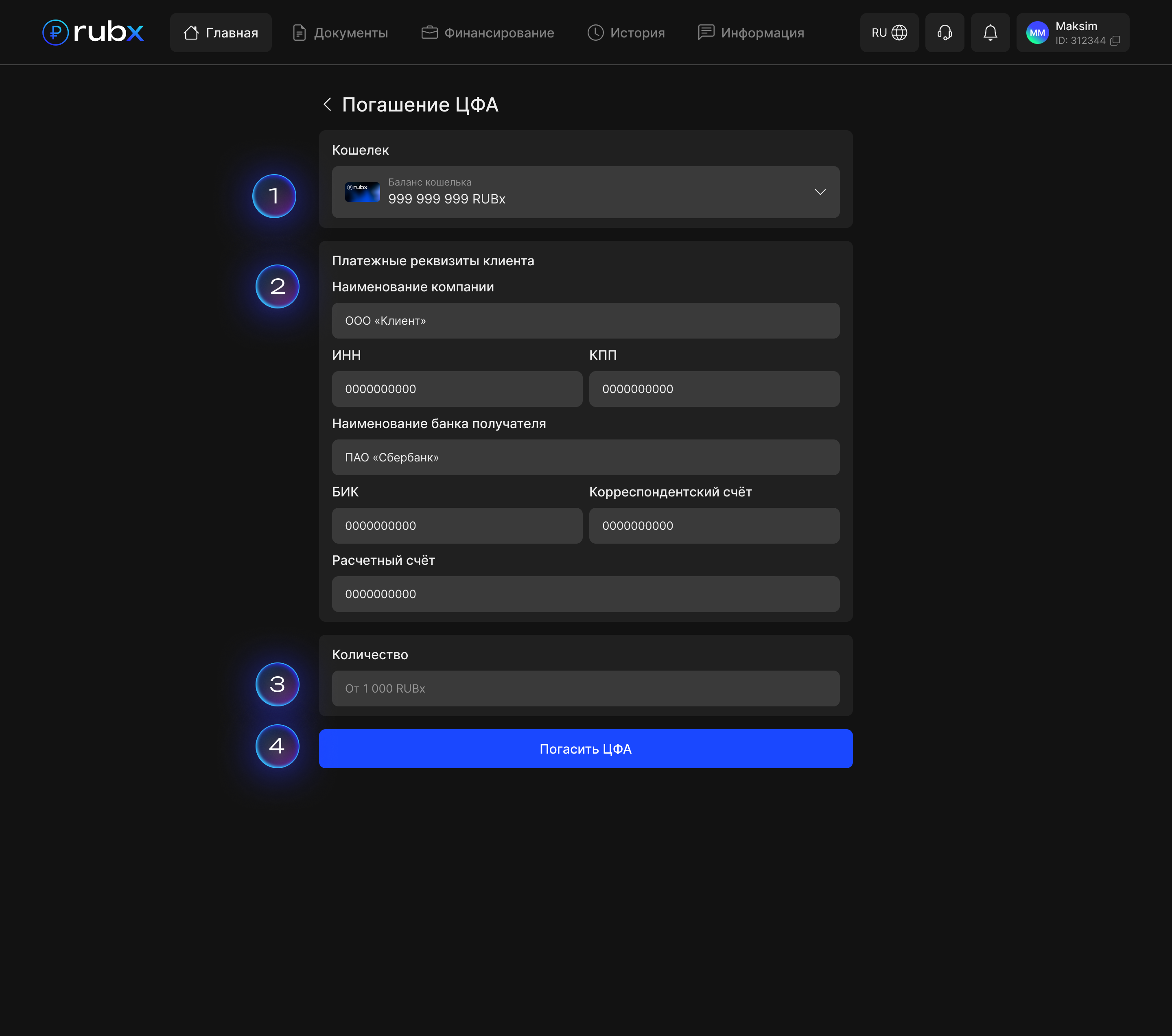Viewport: 1172px width, 1036px height.
Task: Click the Расчетный счёт field
Action: (586, 594)
